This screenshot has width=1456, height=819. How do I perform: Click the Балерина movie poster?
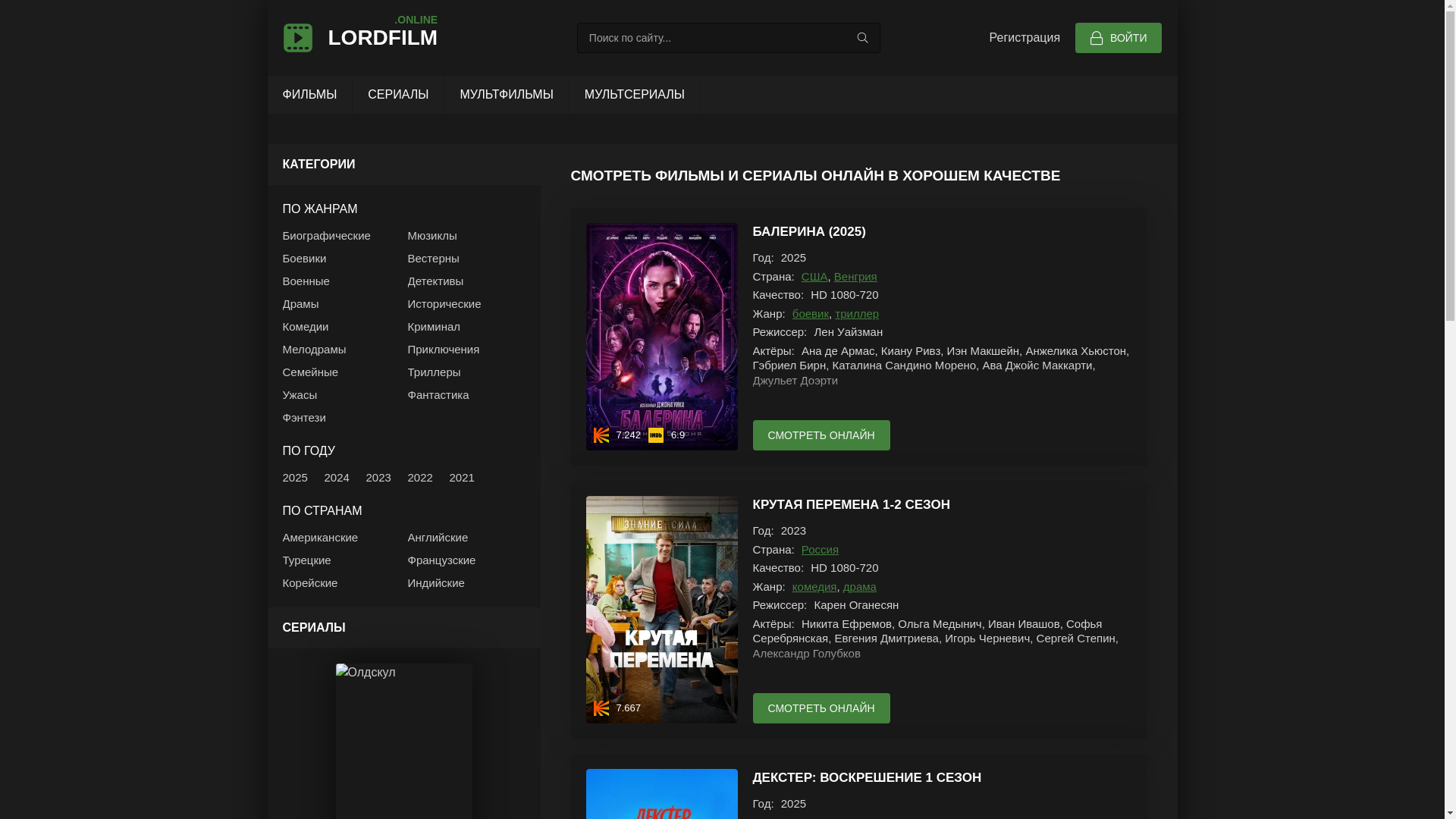coord(661,337)
